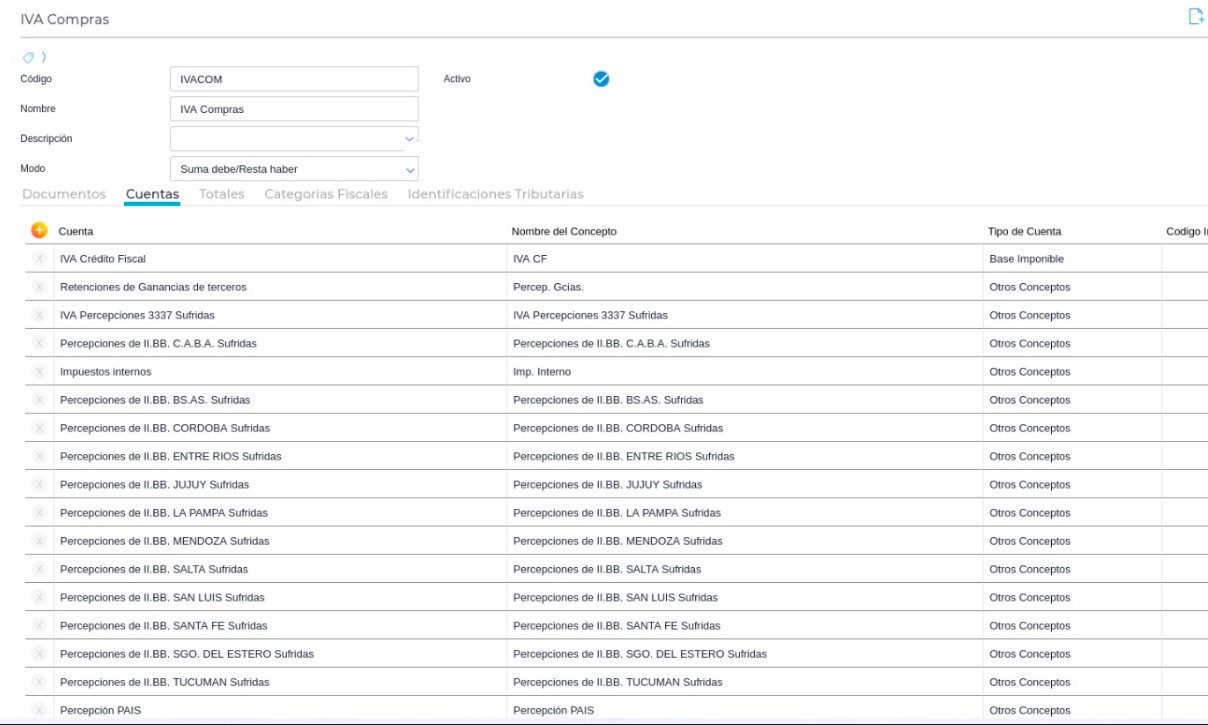The image size is (1208, 725).
Task: Open the Modo dropdown
Action: 408,169
